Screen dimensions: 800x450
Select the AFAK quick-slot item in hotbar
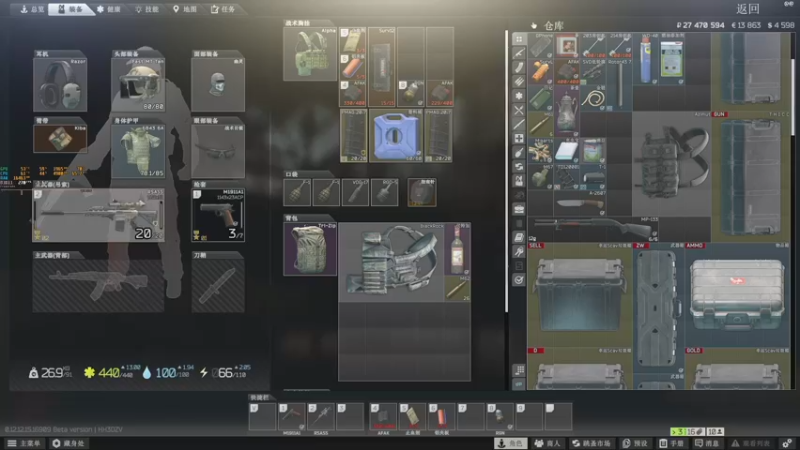pyautogui.click(x=383, y=417)
